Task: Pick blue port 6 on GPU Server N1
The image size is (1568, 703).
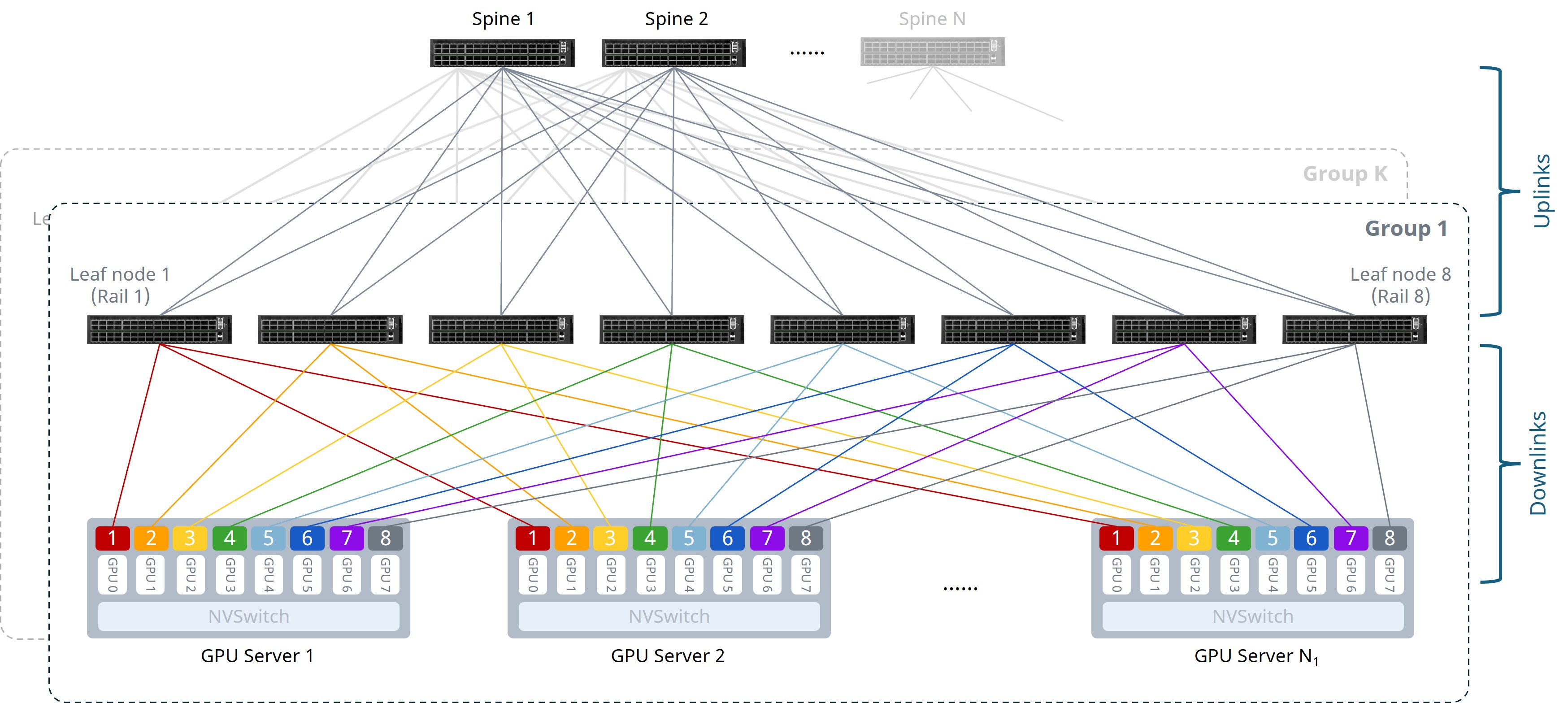Action: (x=1312, y=538)
